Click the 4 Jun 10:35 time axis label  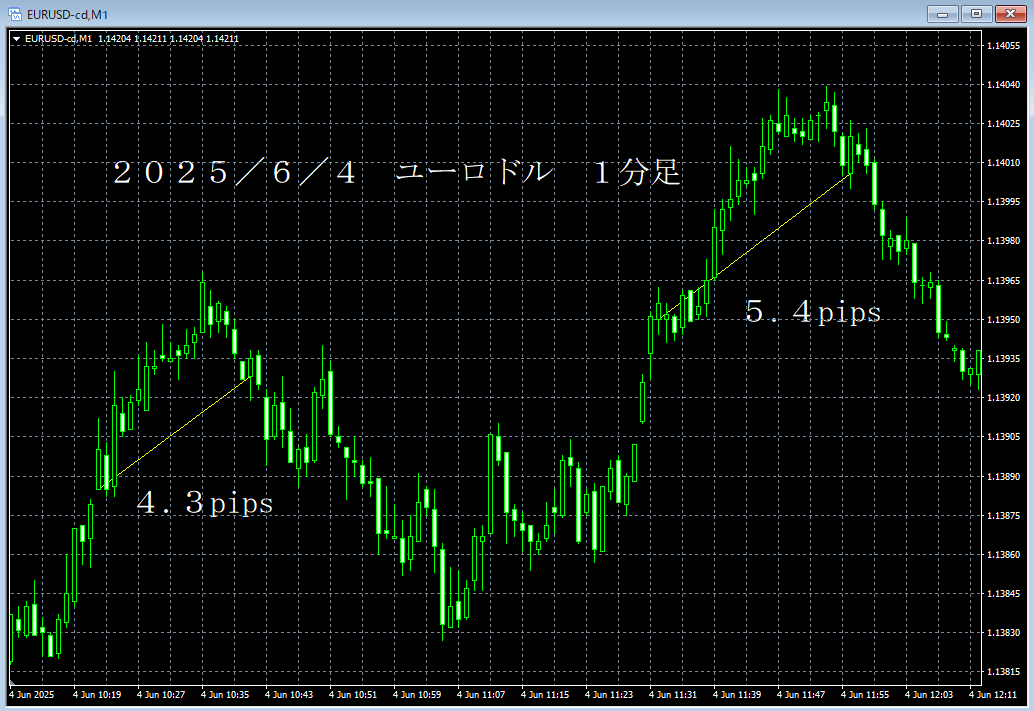[225, 695]
